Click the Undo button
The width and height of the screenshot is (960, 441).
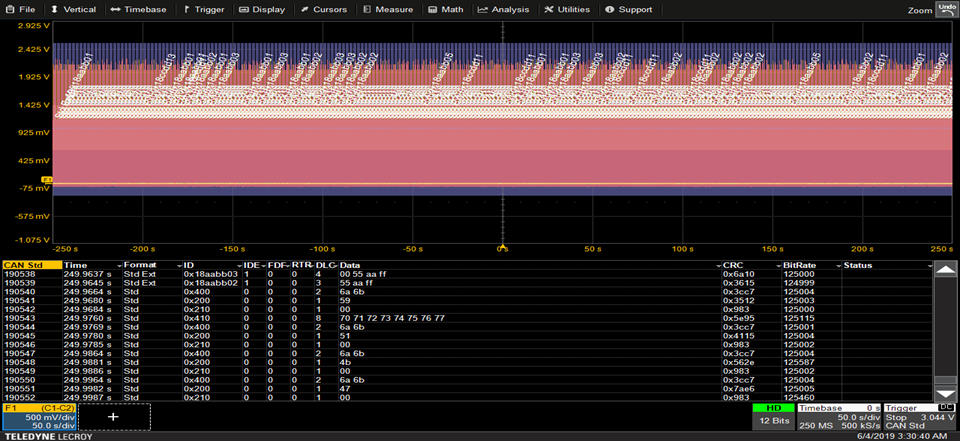coord(945,9)
